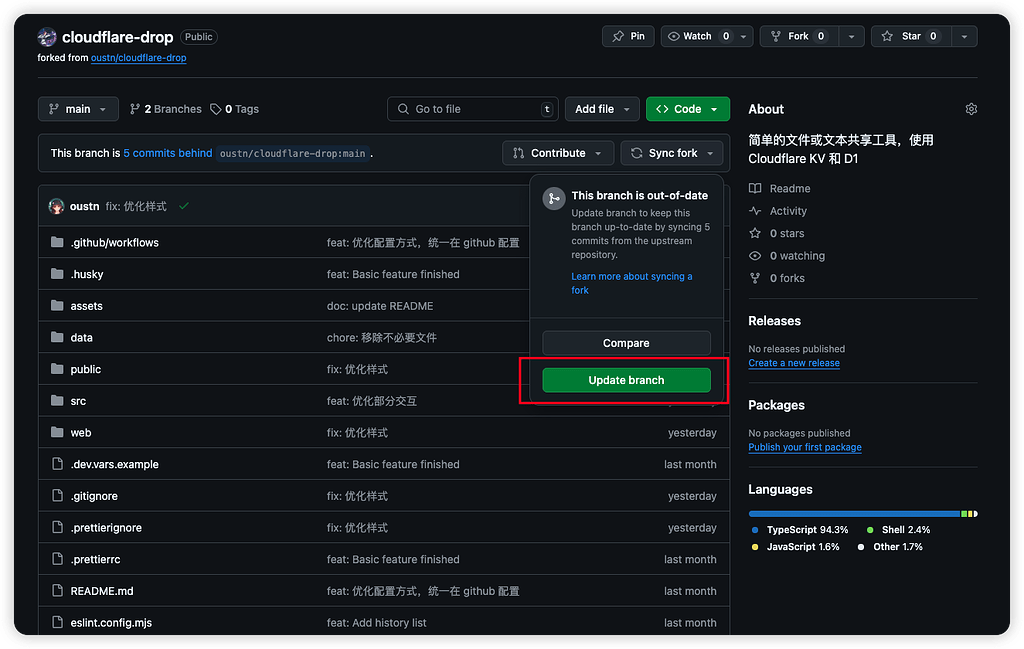
Task: Click the eslint.config.mjs file icon
Action: [x=57, y=622]
